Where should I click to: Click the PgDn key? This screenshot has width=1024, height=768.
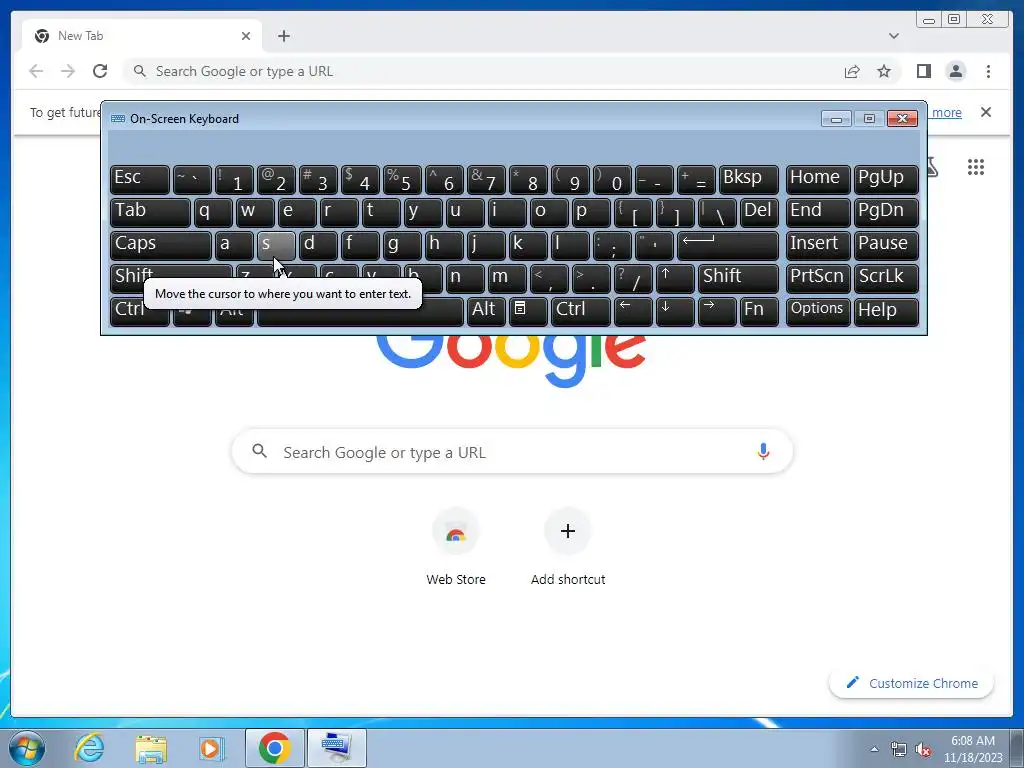pyautogui.click(x=886, y=212)
